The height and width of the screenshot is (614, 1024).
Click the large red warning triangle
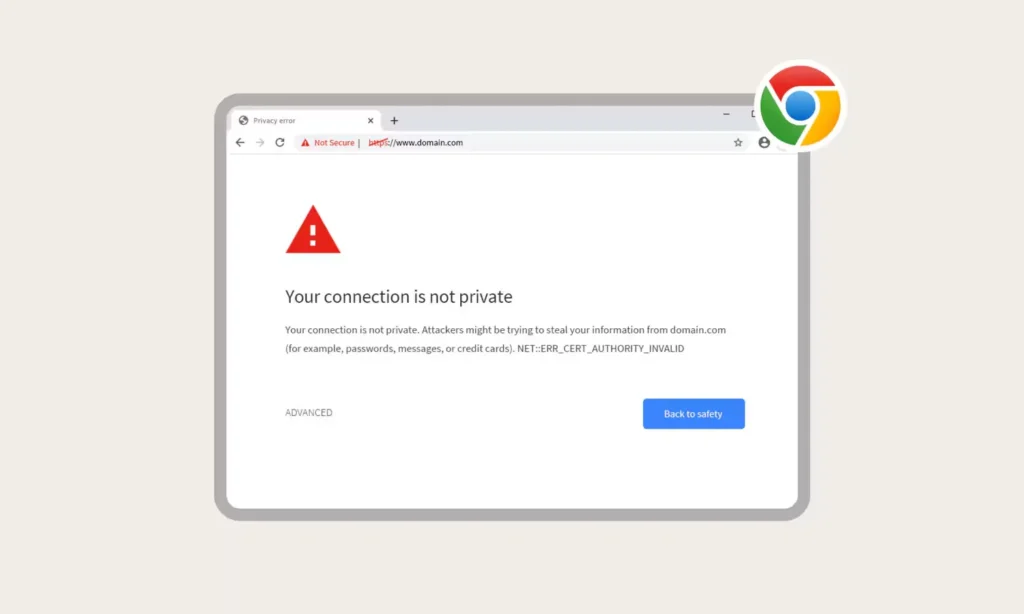pos(313,229)
